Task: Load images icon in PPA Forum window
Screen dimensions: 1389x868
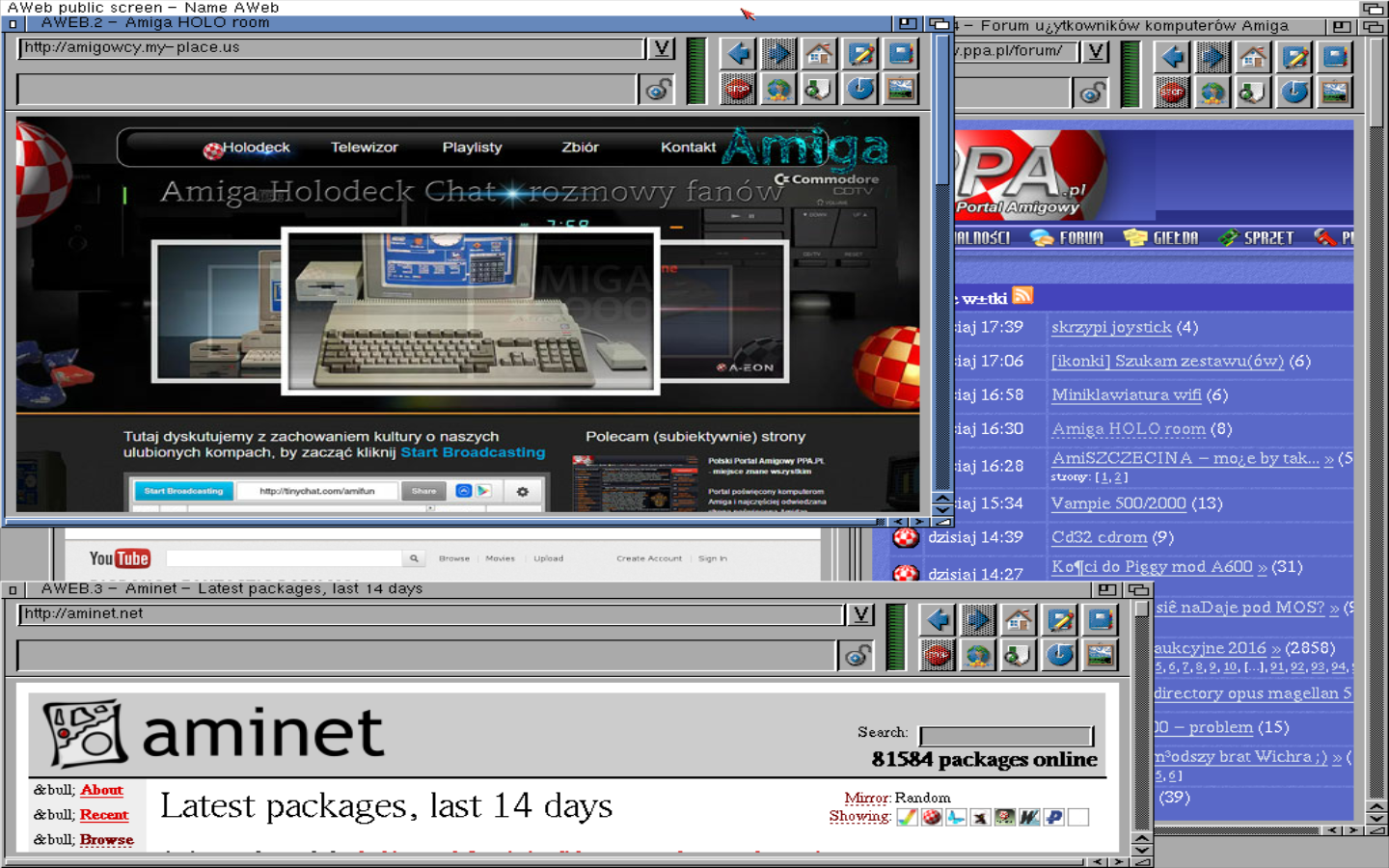Action: point(1335,93)
